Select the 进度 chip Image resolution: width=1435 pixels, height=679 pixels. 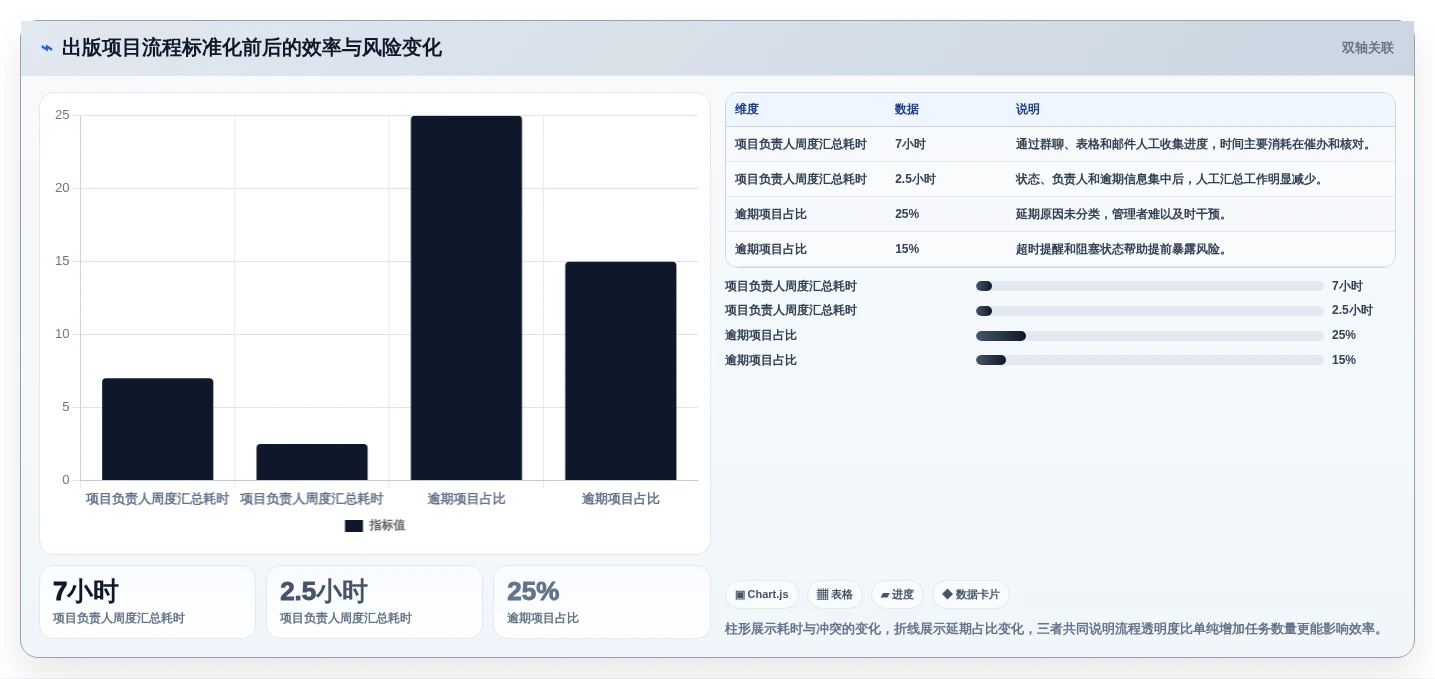[x=897, y=594]
